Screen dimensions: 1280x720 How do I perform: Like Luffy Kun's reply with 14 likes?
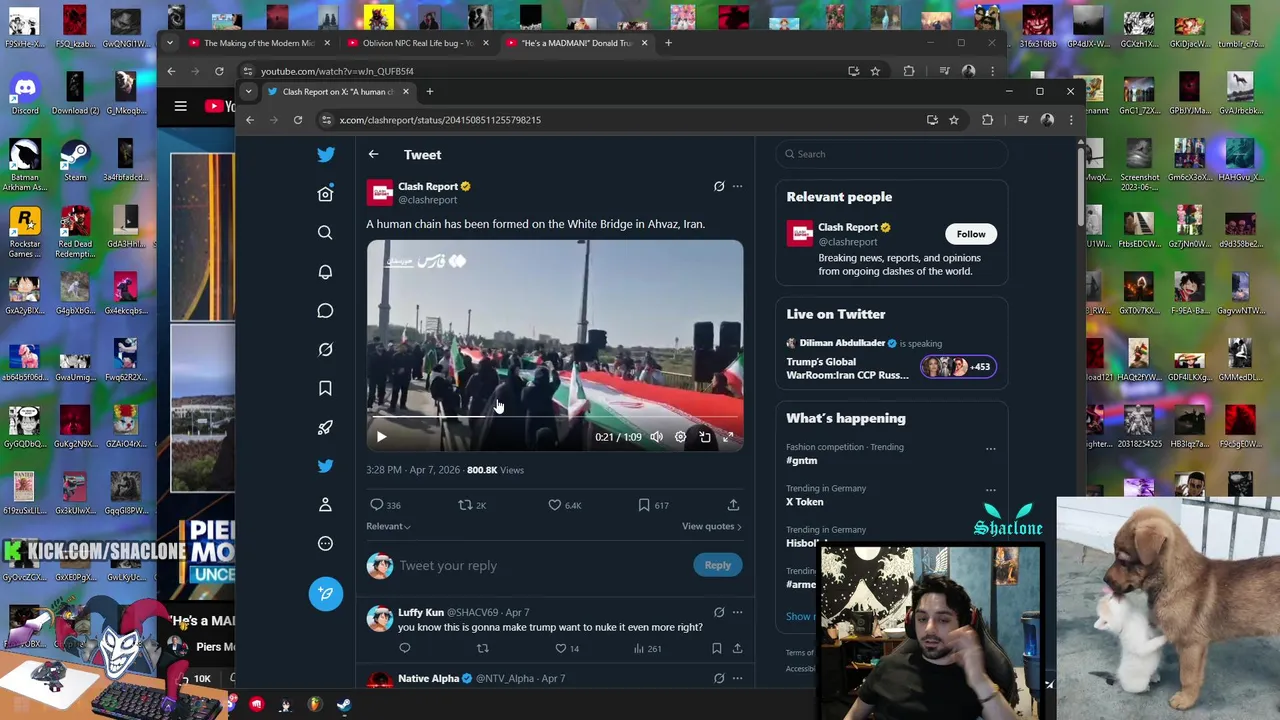point(561,649)
